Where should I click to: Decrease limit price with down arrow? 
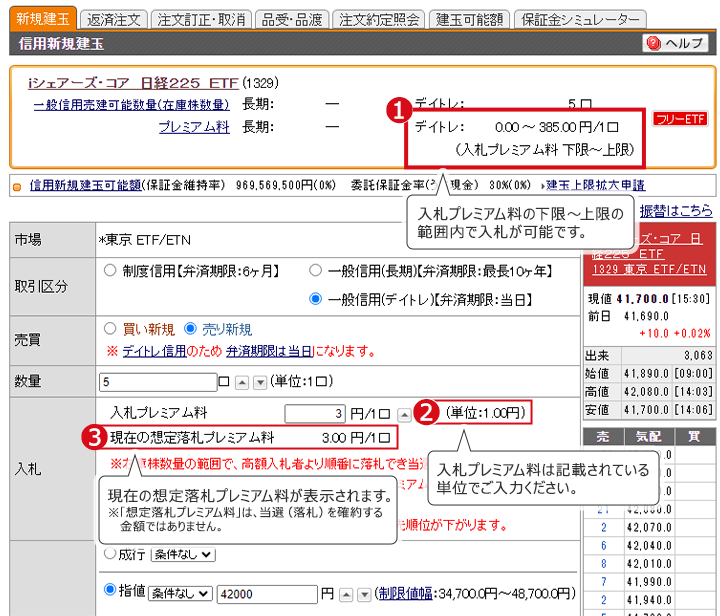[x=361, y=593]
